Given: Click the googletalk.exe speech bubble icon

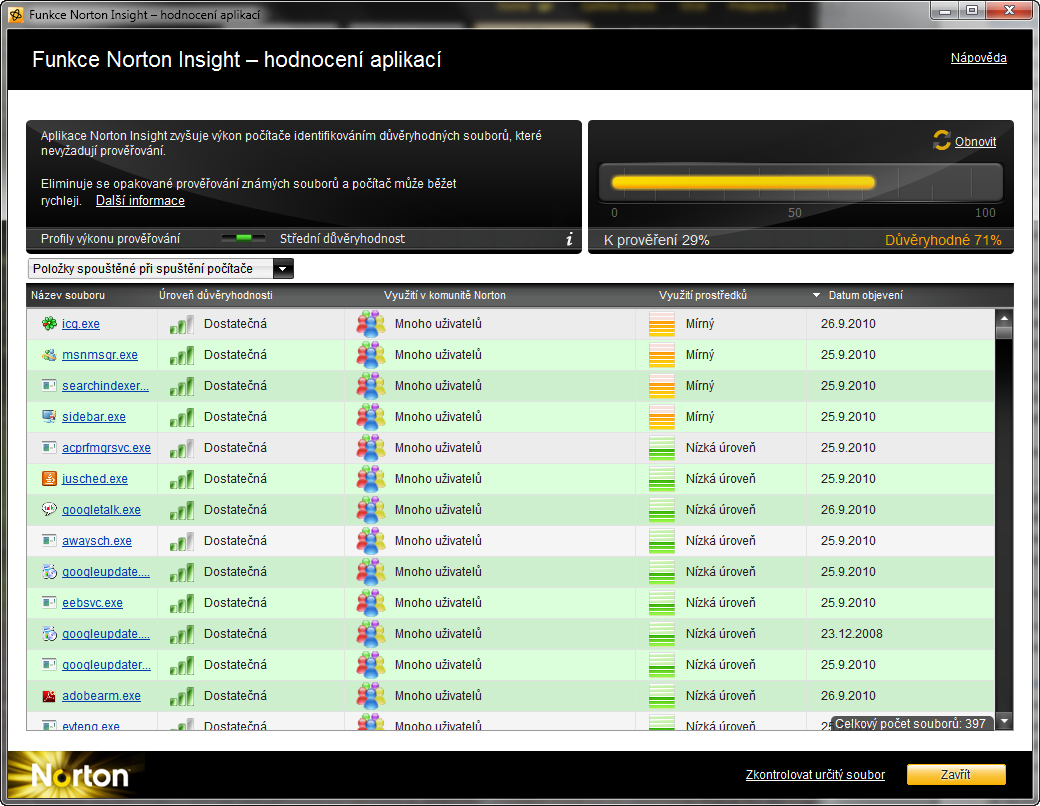Looking at the screenshot, I should [x=49, y=510].
